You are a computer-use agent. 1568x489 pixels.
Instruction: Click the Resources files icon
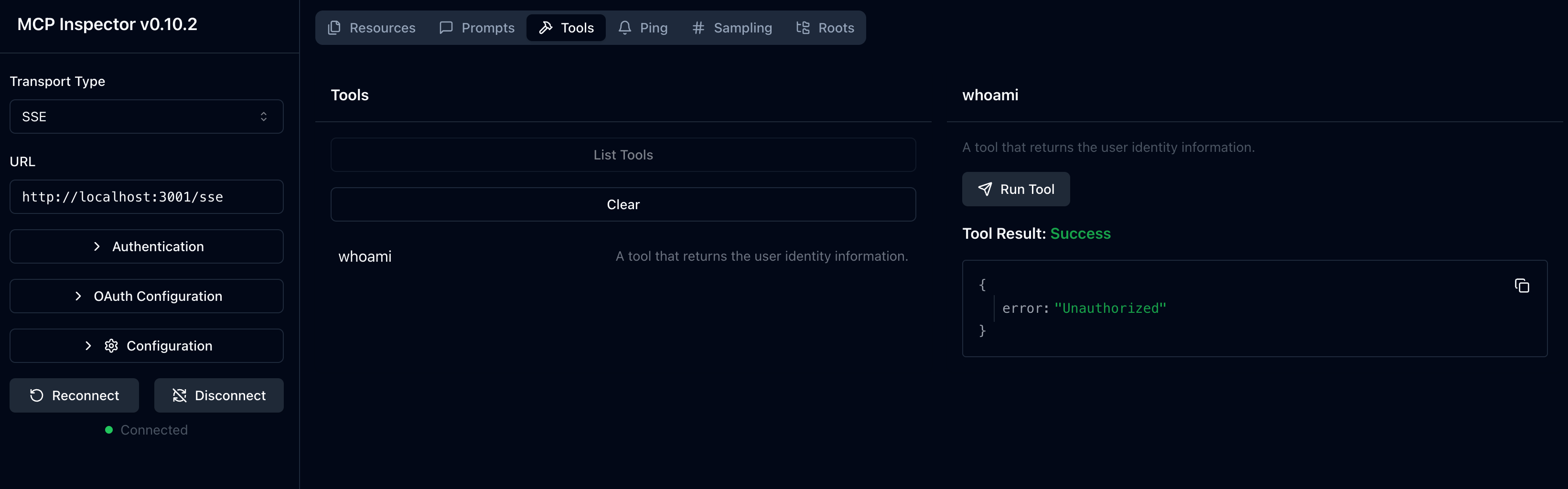[x=334, y=28]
